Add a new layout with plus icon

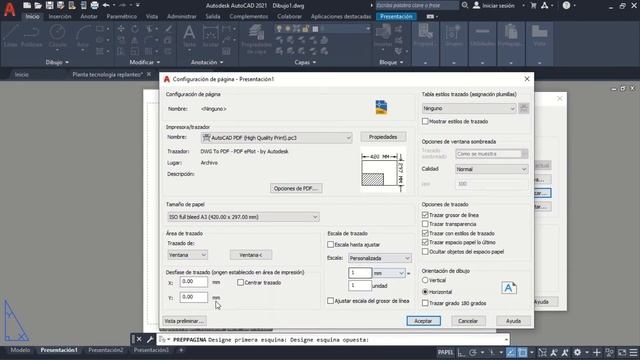(x=181, y=350)
